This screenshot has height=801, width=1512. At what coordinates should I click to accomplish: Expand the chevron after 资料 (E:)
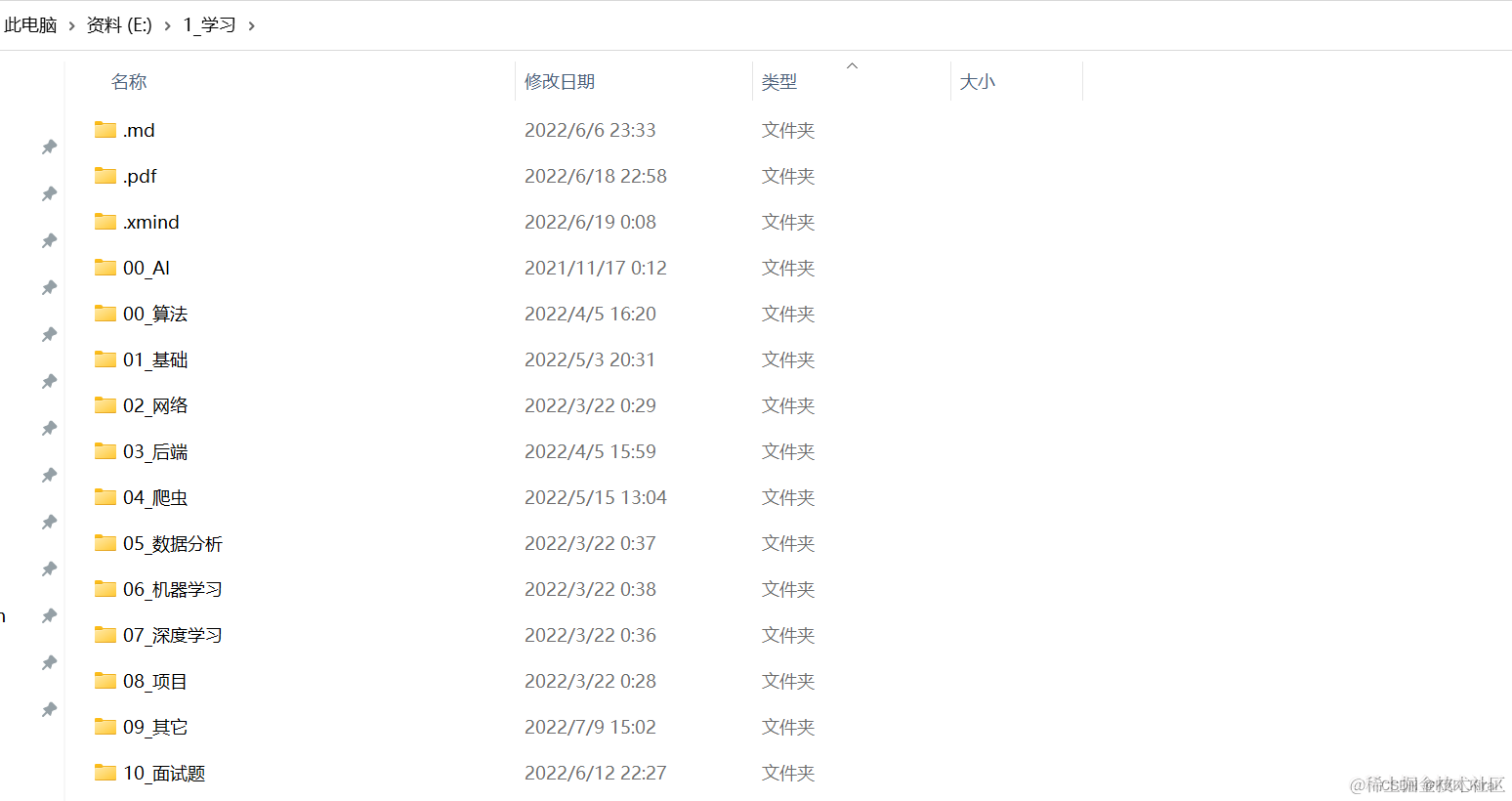[x=167, y=26]
